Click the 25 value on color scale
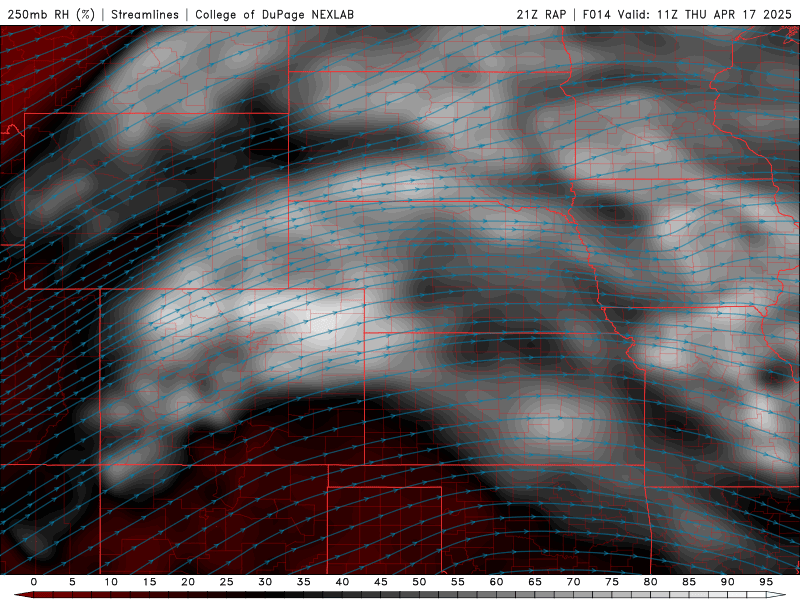Viewport: 800px width, 600px height. pos(227,582)
